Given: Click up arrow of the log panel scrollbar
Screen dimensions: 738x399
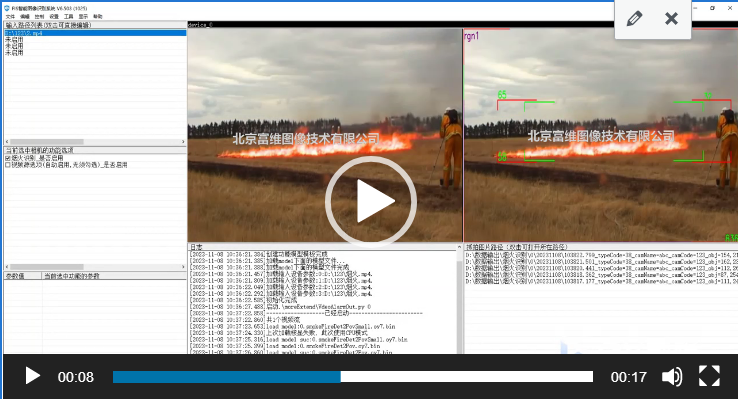Looking at the screenshot, I should [459, 247].
